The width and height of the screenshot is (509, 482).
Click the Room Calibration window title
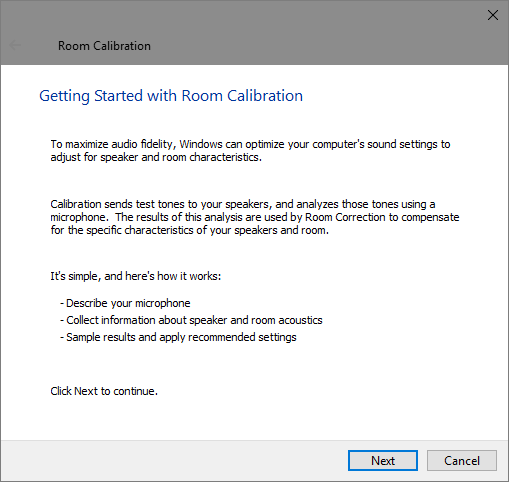(104, 46)
